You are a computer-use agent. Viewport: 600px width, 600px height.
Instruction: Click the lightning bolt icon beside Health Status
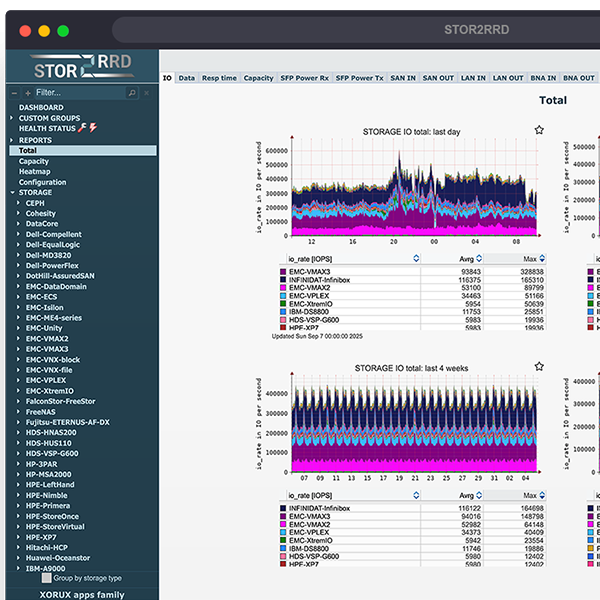pos(94,129)
